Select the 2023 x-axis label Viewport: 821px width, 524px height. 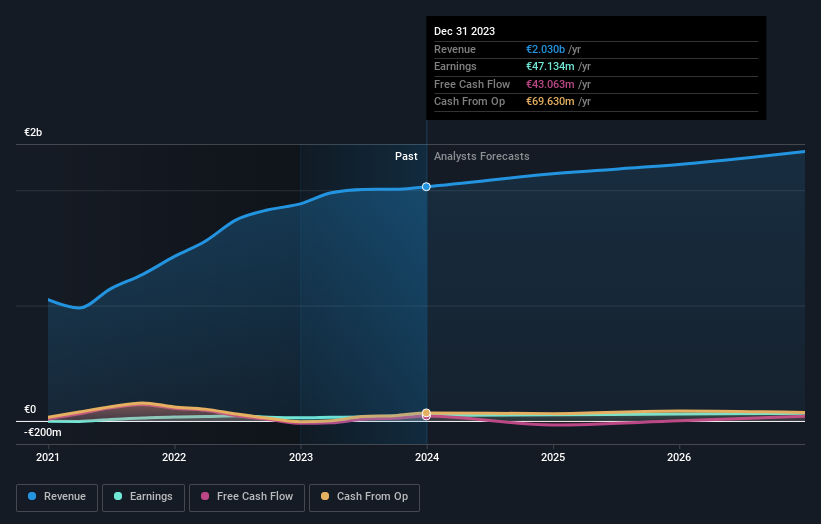[301, 457]
